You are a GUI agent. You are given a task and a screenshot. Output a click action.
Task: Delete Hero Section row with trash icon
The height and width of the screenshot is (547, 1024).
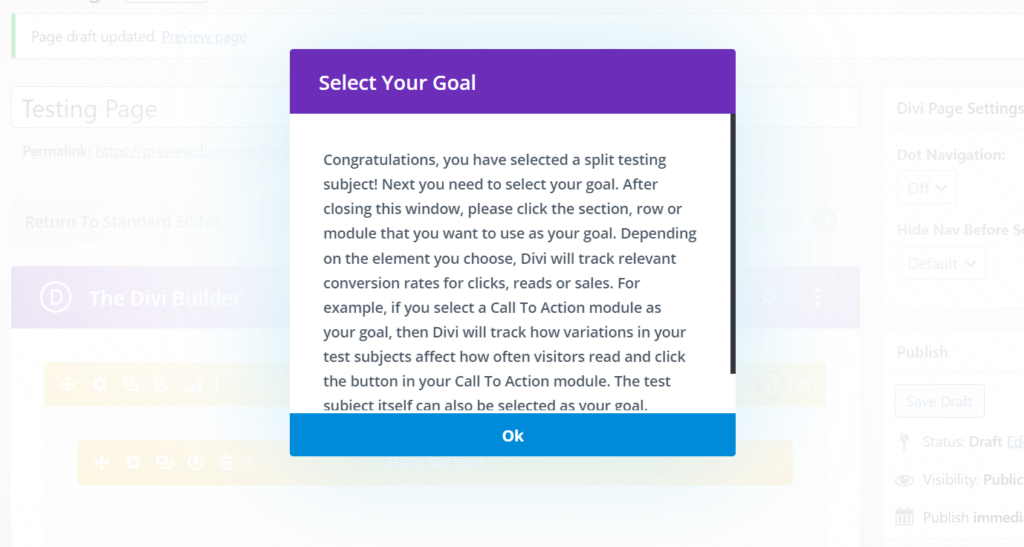click(x=226, y=463)
